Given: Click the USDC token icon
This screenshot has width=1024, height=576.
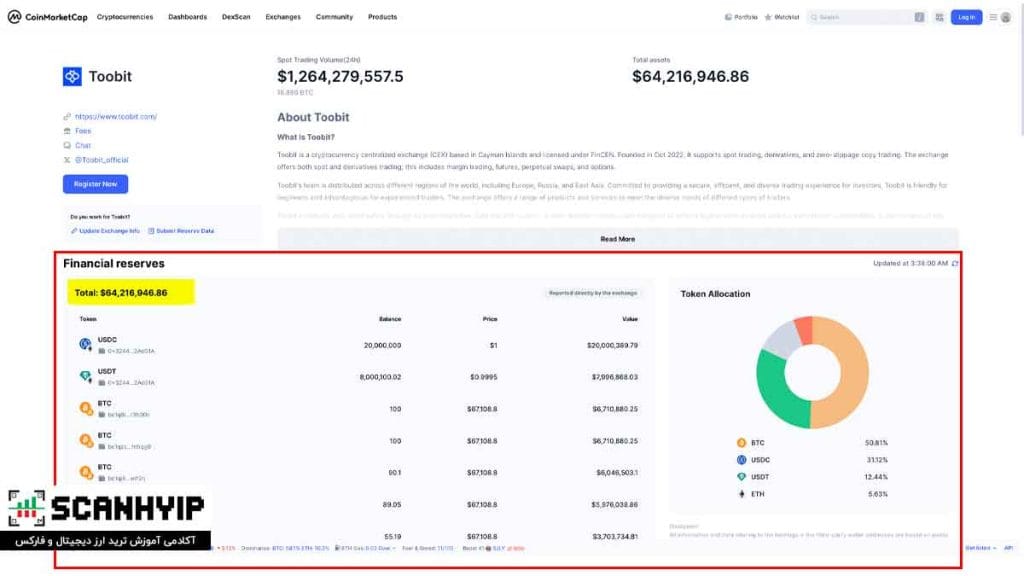Looking at the screenshot, I should coord(86,344).
